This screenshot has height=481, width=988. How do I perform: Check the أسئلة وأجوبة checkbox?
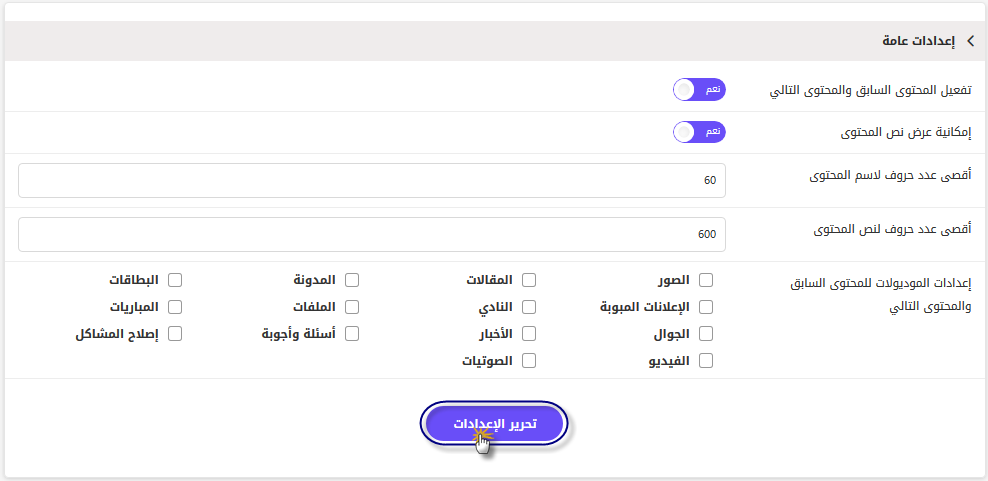(352, 334)
